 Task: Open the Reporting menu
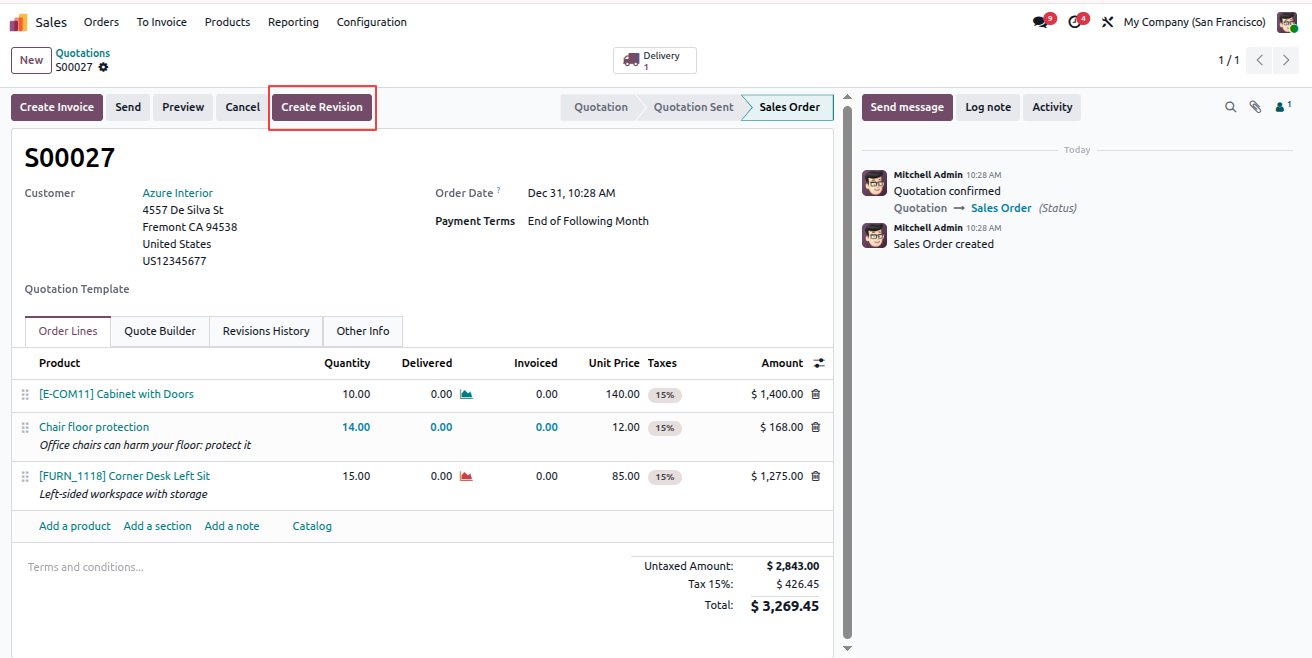coord(293,22)
